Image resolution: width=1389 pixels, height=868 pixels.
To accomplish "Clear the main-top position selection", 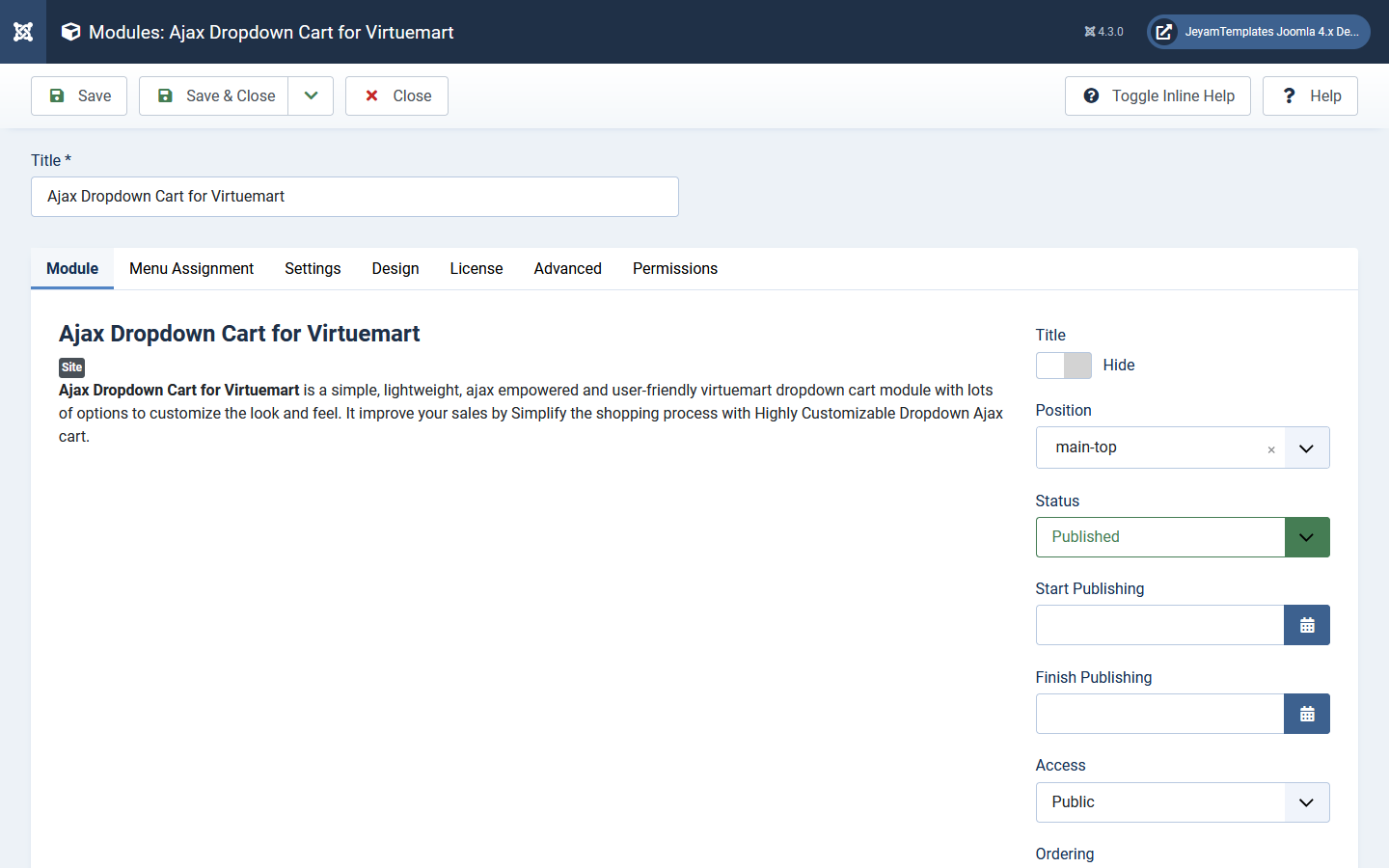I will tap(1271, 449).
